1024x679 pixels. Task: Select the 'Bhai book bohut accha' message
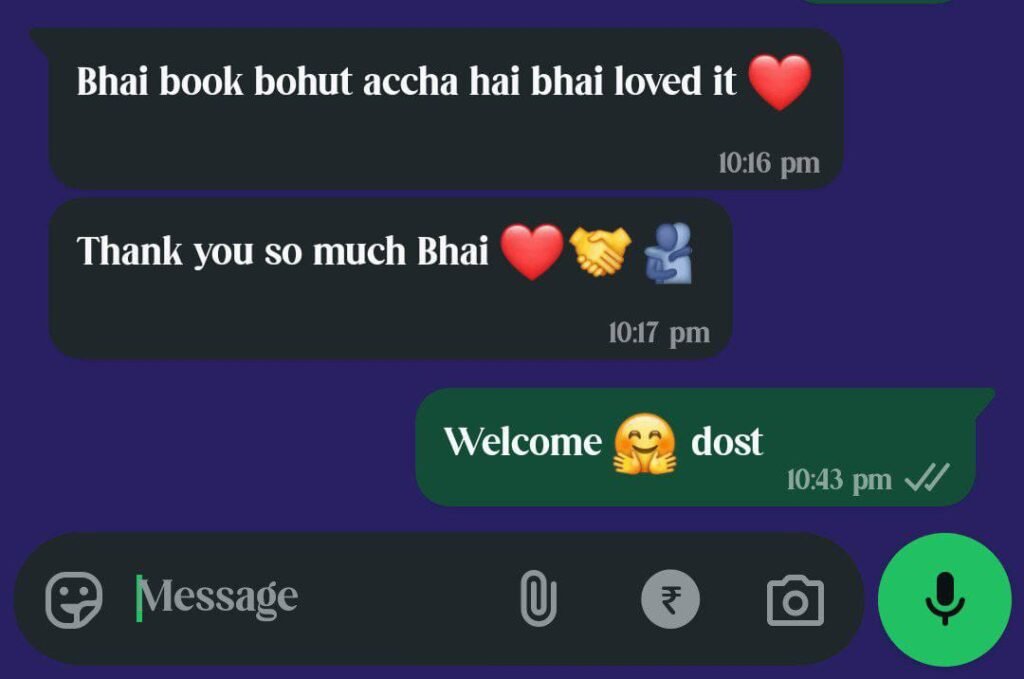point(445,109)
